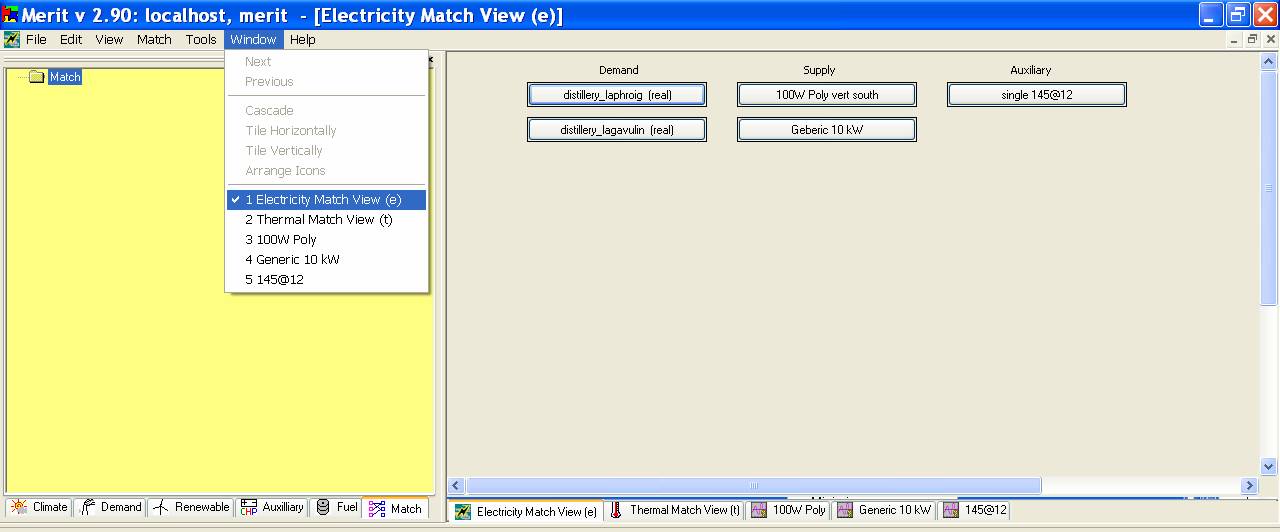The height and width of the screenshot is (532, 1280).
Task: Open the Climate tab with sun icon
Action: click(38, 508)
